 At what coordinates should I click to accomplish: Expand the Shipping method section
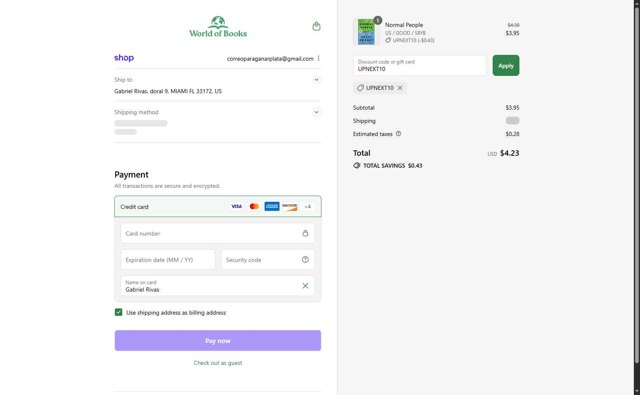(316, 112)
